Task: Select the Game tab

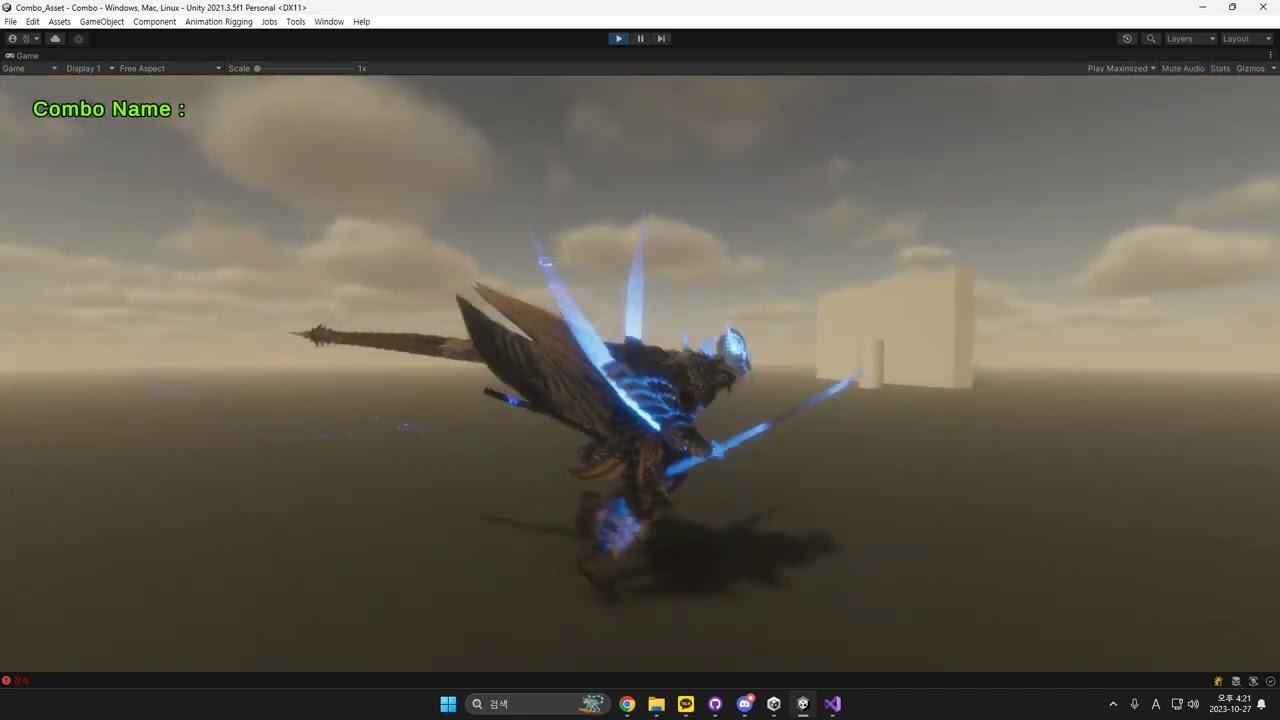Action: pos(22,56)
